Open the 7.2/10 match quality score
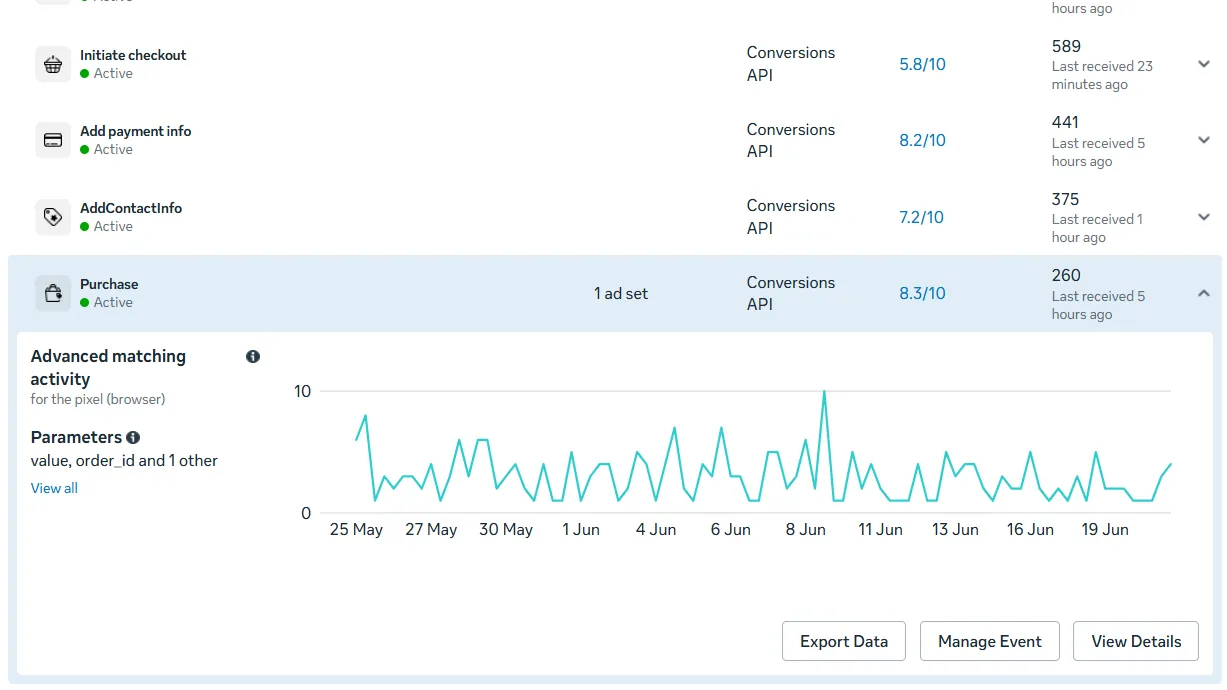This screenshot has height=690, width=1227. pos(922,217)
